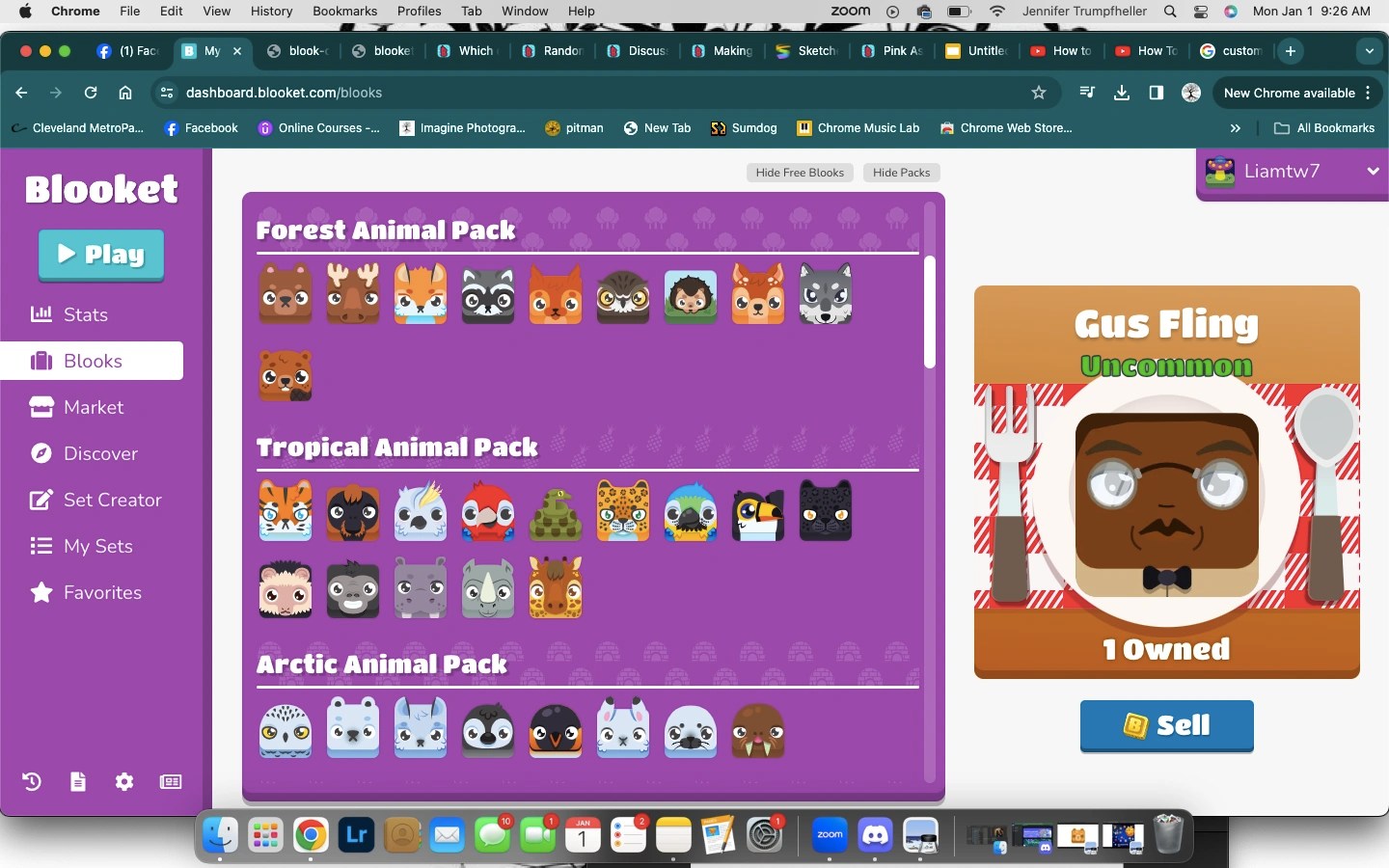Toggle Hide Free Blooks
The image size is (1389, 868).
click(x=800, y=173)
